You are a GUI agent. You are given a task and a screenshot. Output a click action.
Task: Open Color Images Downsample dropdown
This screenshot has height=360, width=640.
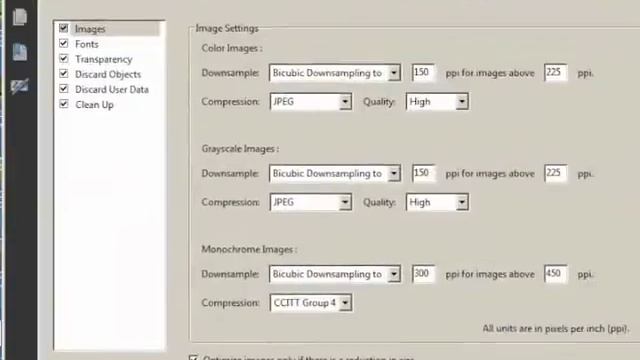[x=335, y=73]
